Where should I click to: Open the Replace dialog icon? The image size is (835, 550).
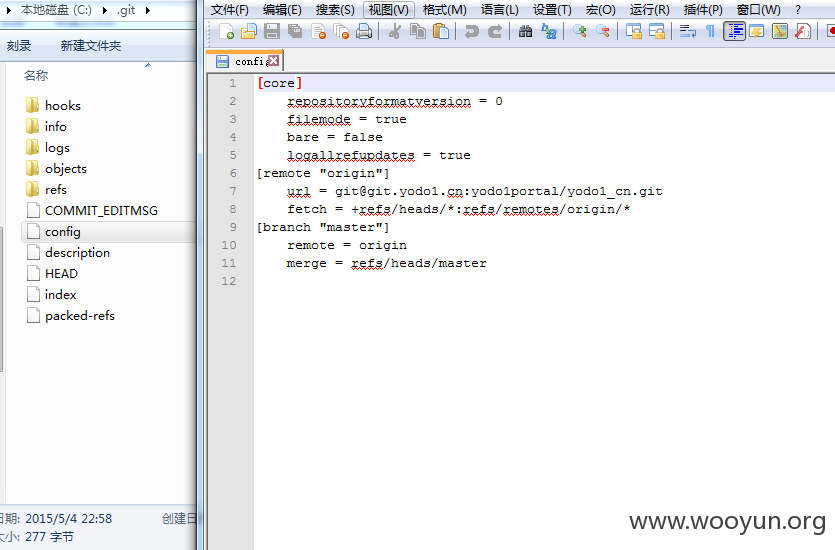click(x=549, y=31)
